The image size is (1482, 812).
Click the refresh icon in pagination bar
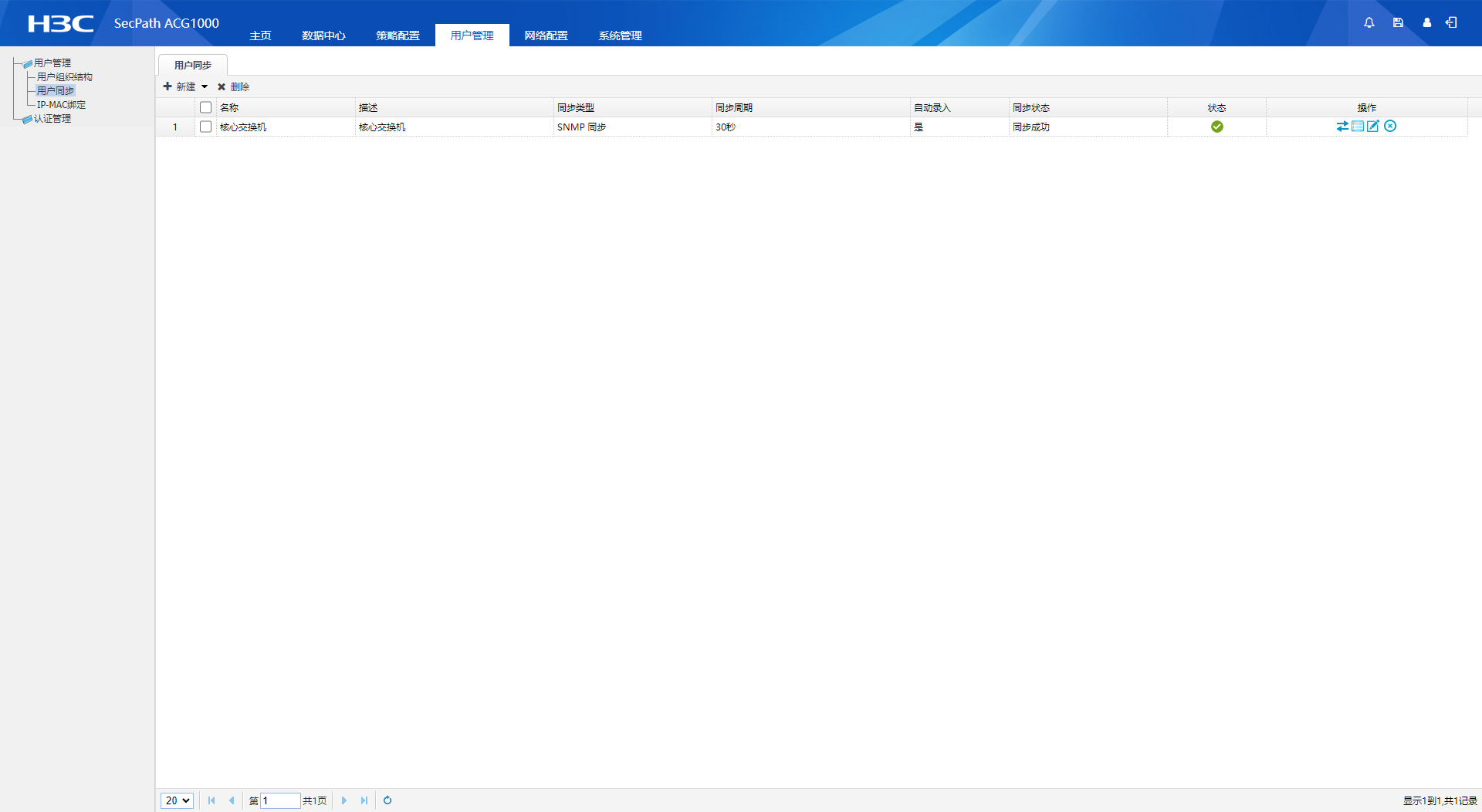pyautogui.click(x=387, y=800)
